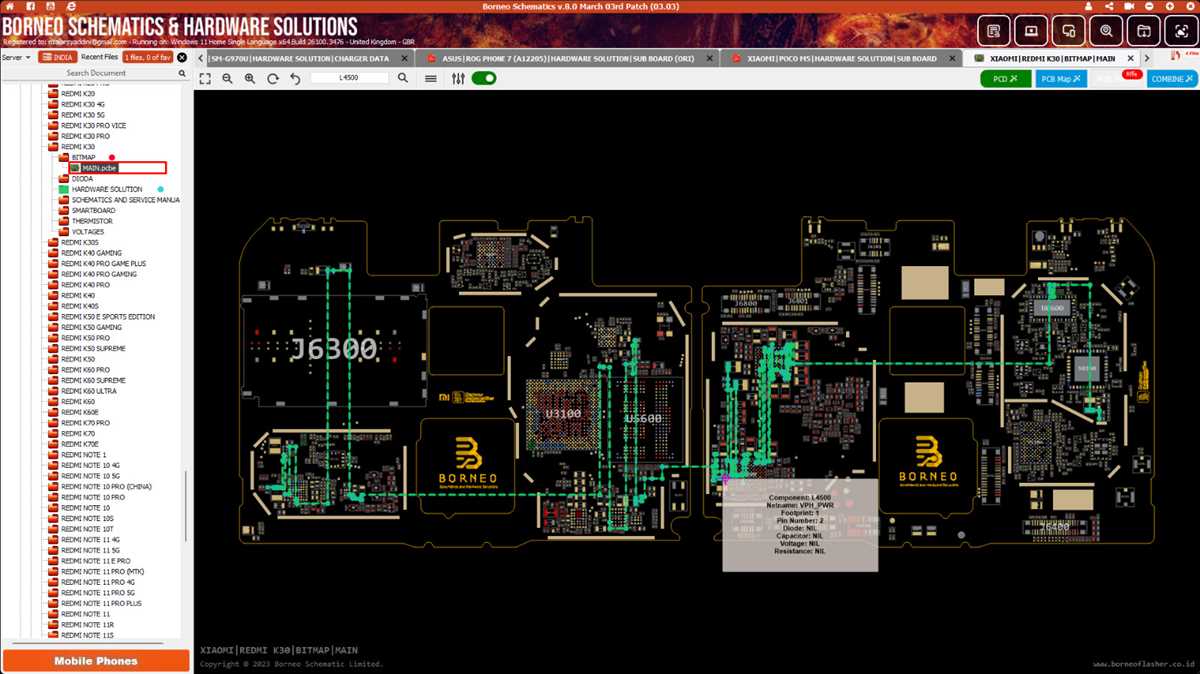1200x674 pixels.
Task: Click the component search box showing L4500
Action: tap(350, 78)
